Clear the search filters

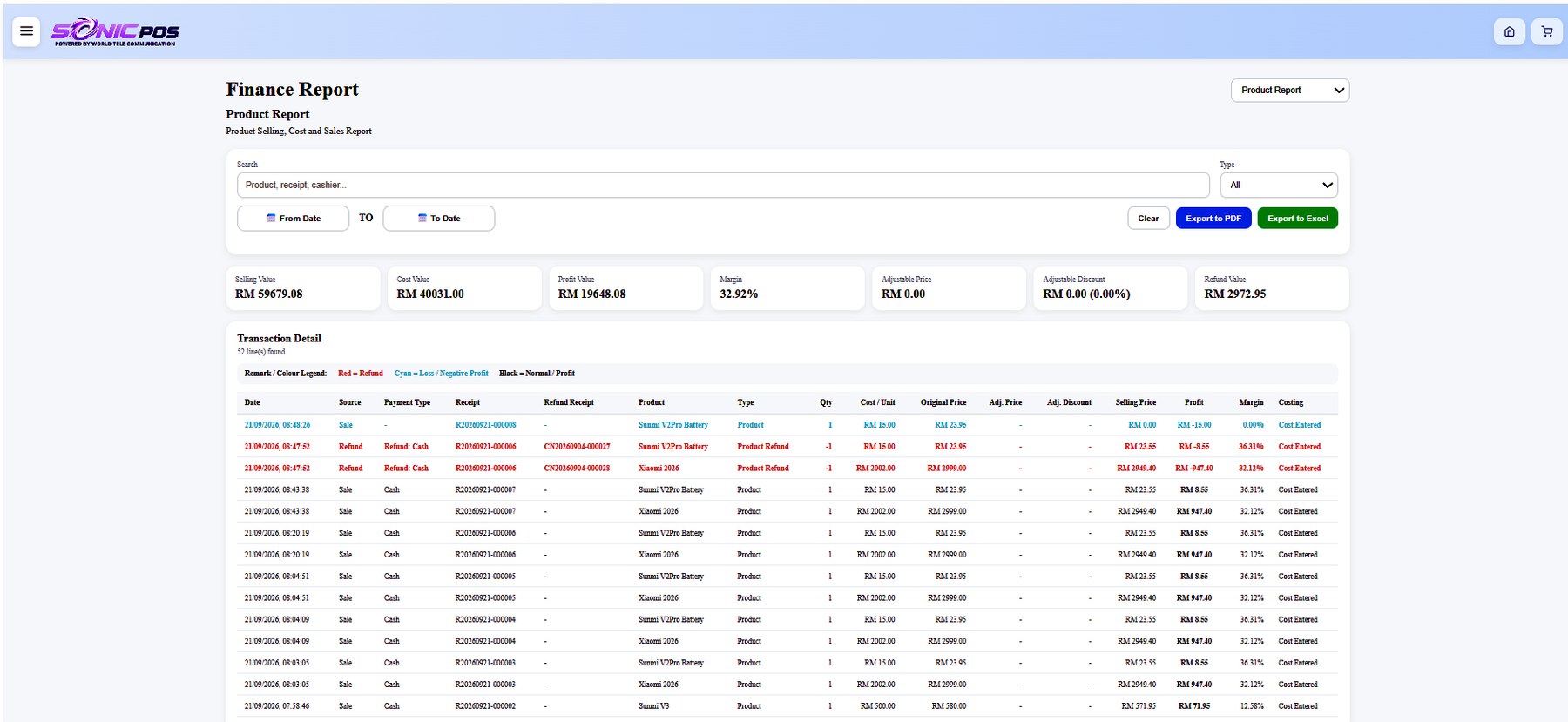pos(1148,219)
